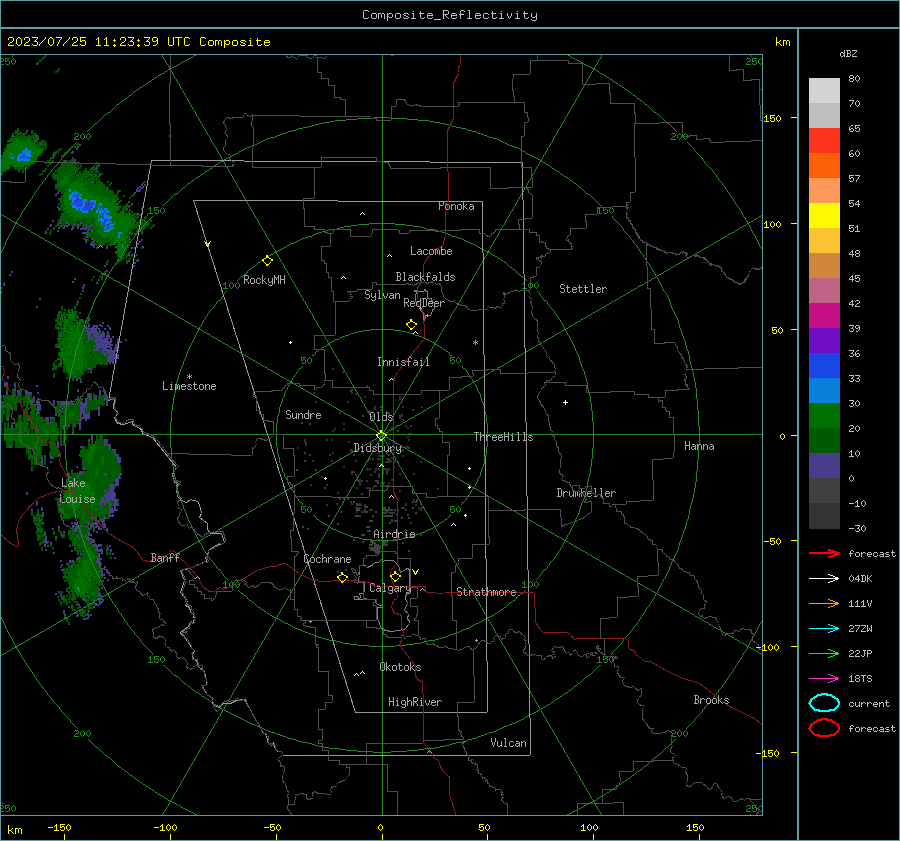Click the Strathmore label
The height and width of the screenshot is (841, 900).
pos(486,592)
